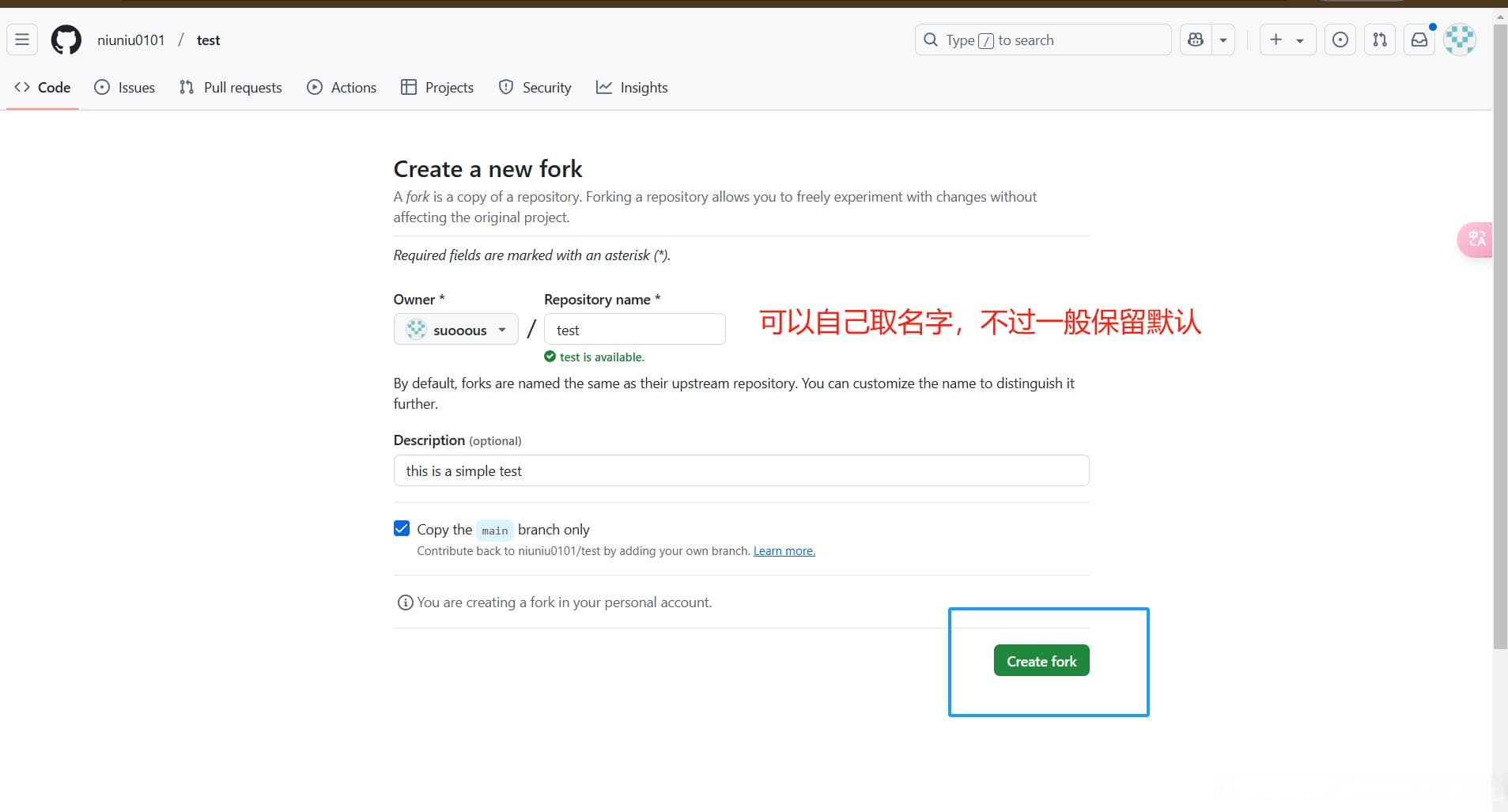This screenshot has width=1508, height=812.
Task: Click the Repository name field
Action: (635, 330)
